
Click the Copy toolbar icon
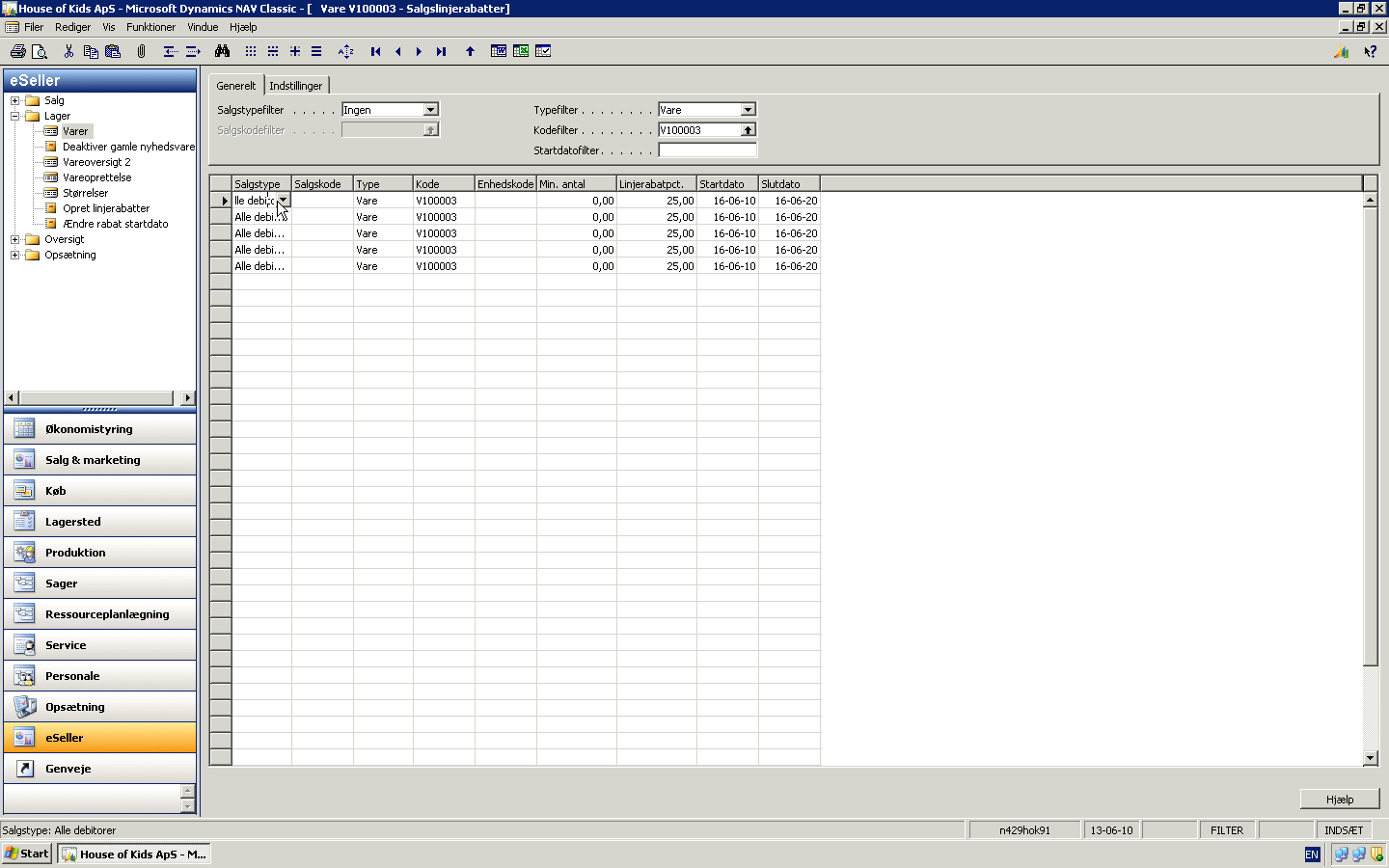click(91, 51)
